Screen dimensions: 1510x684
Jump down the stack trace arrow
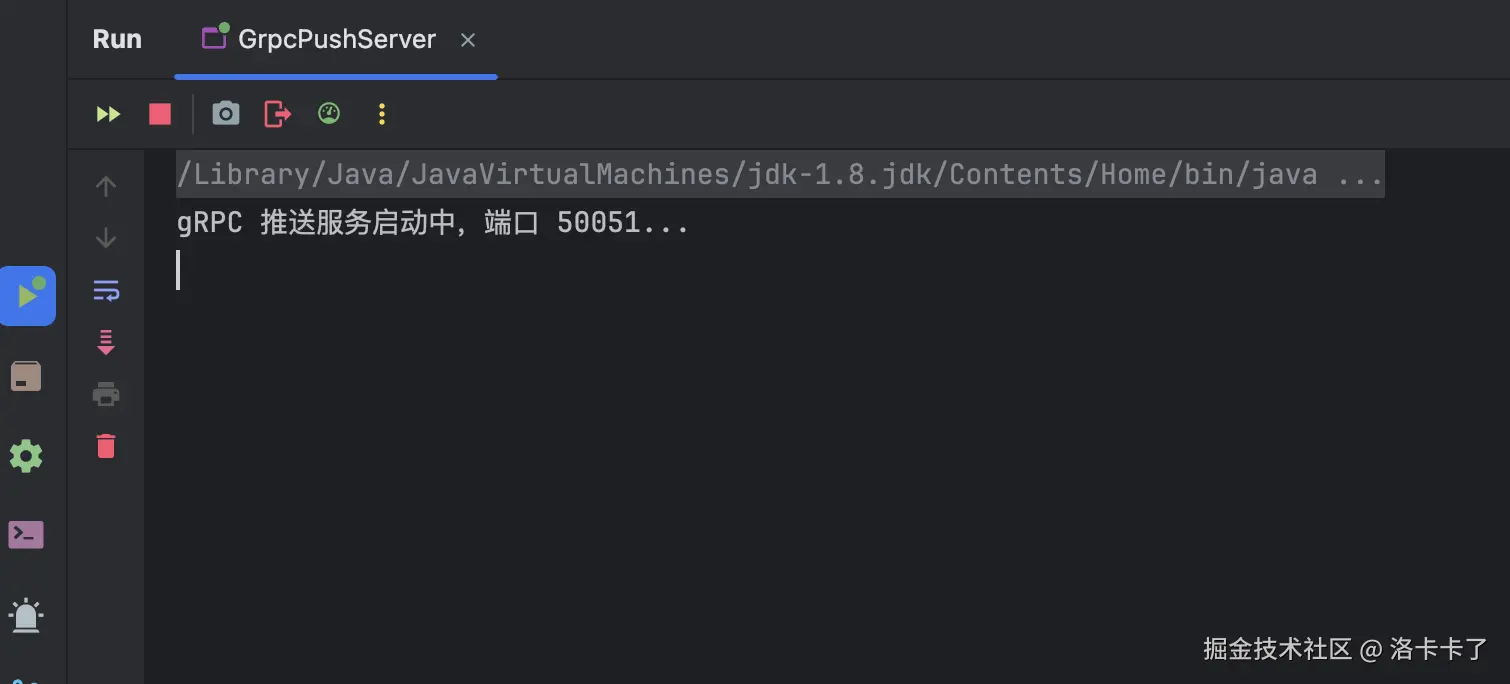[x=106, y=238]
